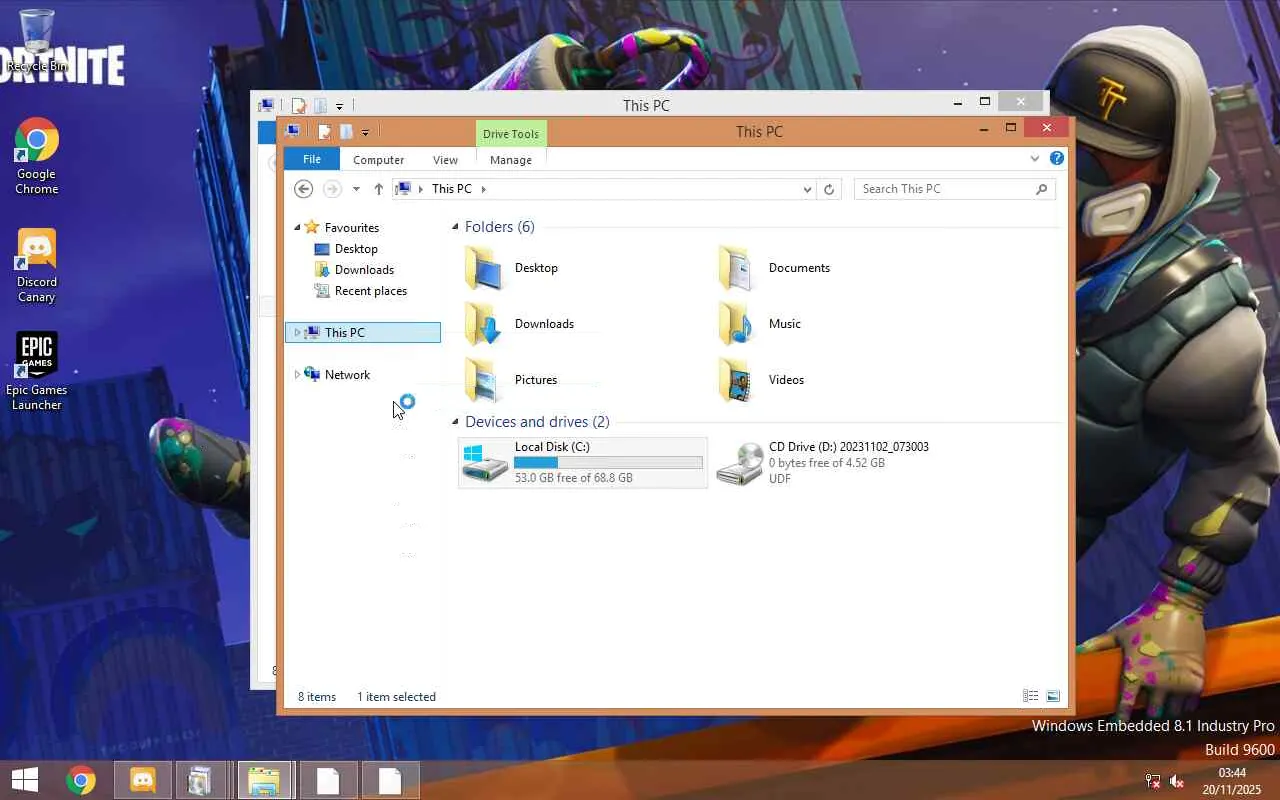The height and width of the screenshot is (800, 1280).
Task: Open the back window's Quick Access Toolbar dropdown arrow
Action: [339, 106]
